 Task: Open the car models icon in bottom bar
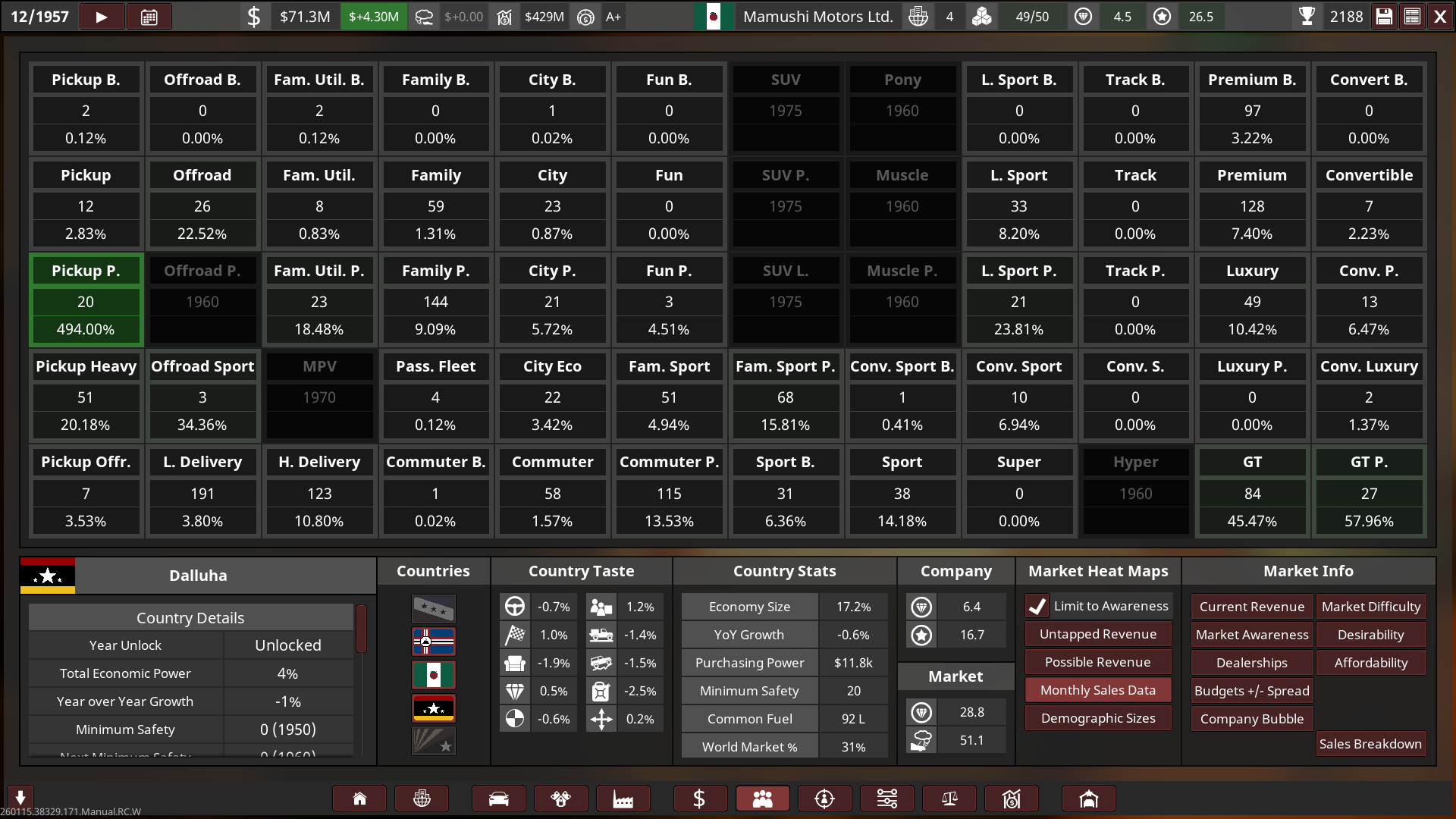pos(498,799)
